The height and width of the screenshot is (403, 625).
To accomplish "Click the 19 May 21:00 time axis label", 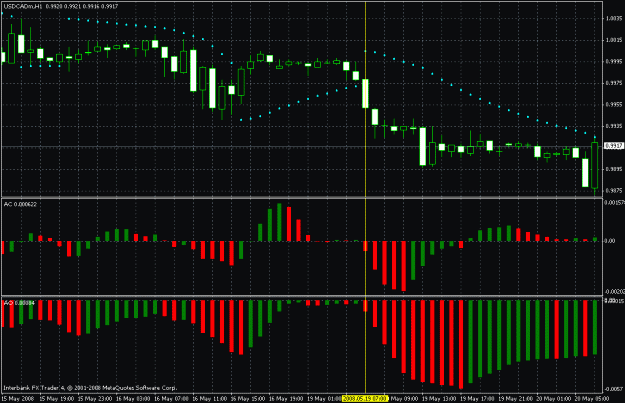I will (515, 399).
